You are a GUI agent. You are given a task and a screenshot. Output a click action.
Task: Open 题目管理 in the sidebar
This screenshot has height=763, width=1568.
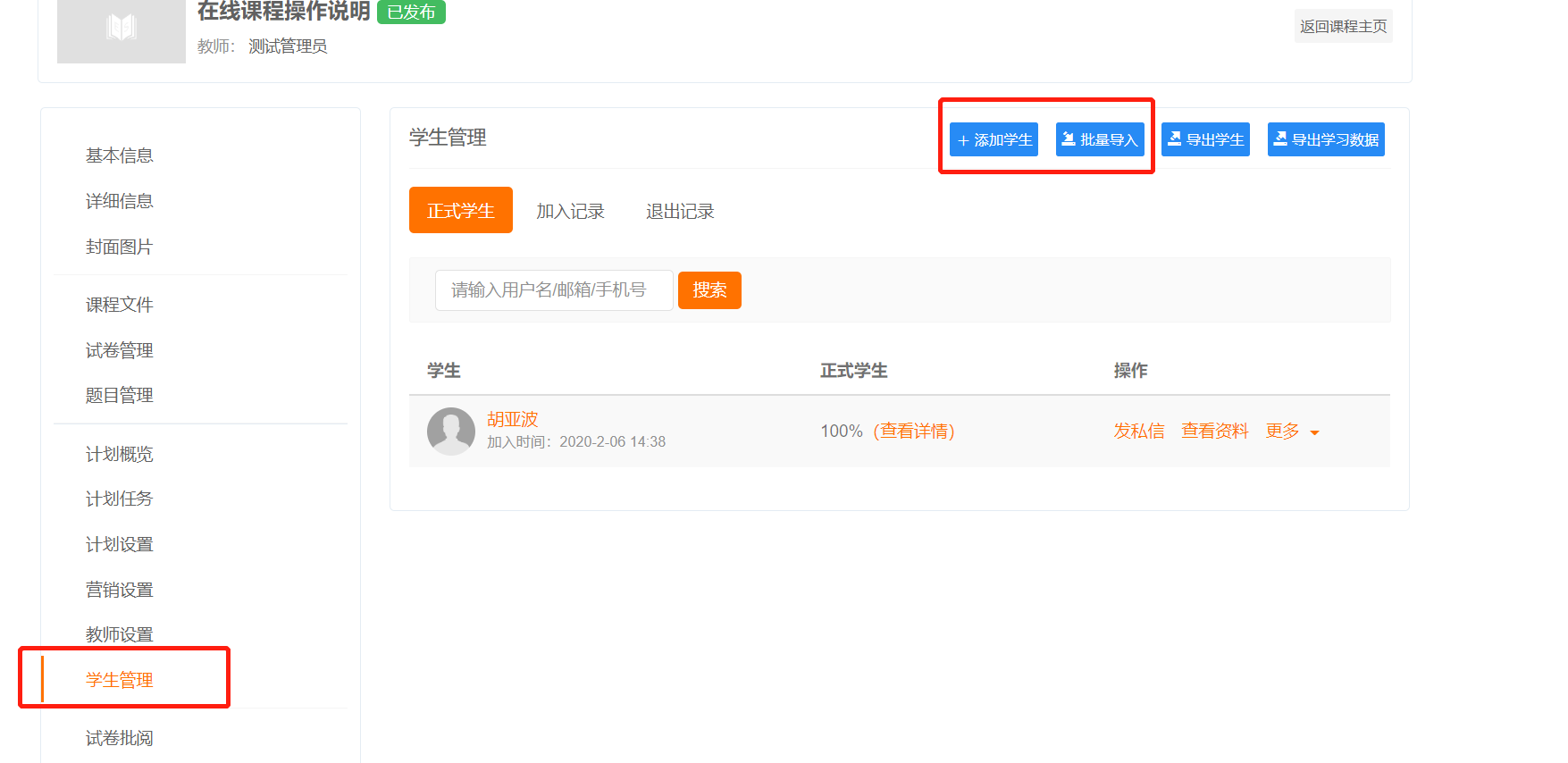pyautogui.click(x=120, y=395)
